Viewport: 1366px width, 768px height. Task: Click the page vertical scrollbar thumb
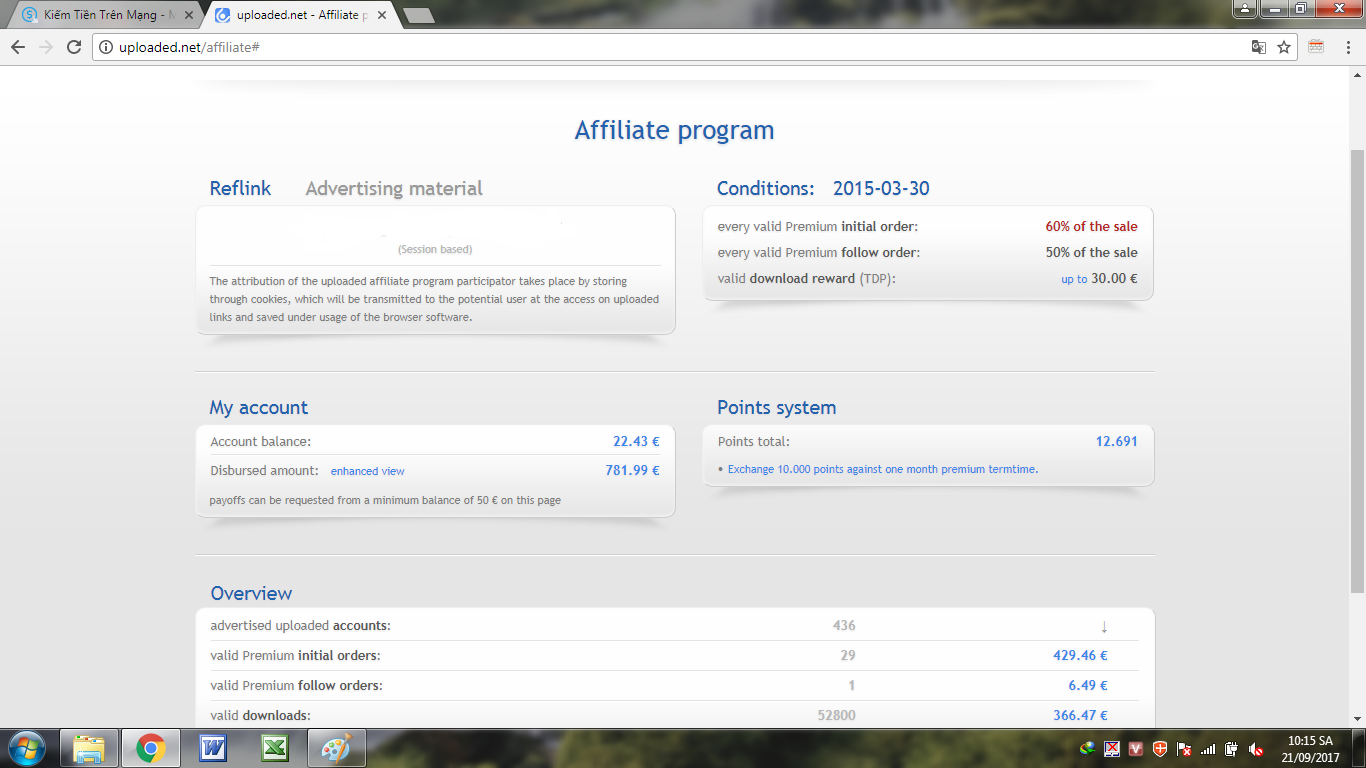coord(1357,370)
